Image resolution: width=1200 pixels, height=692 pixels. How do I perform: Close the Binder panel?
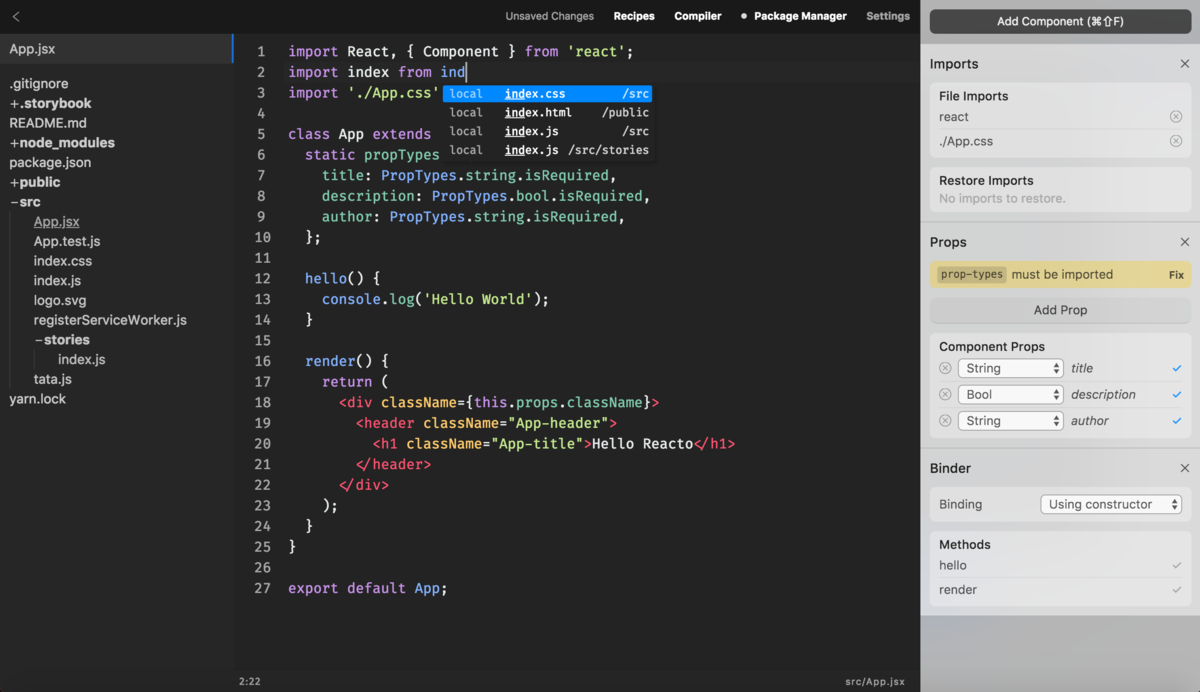tap(1184, 467)
